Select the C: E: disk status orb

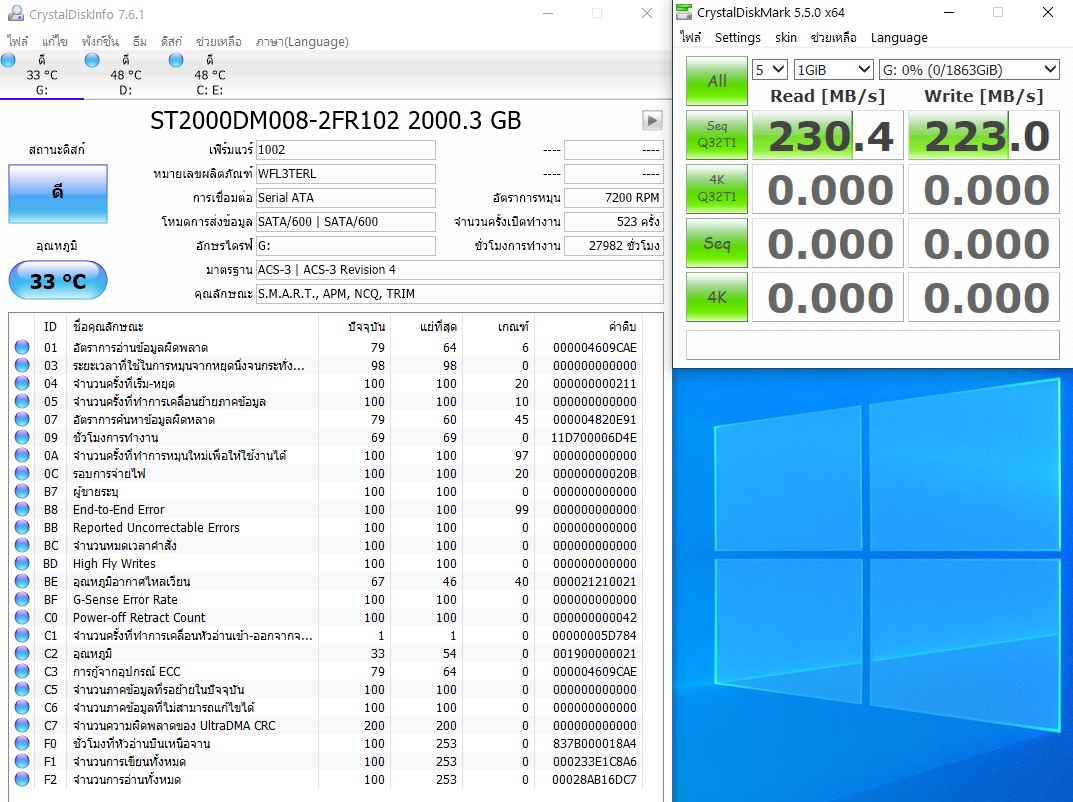click(176, 60)
